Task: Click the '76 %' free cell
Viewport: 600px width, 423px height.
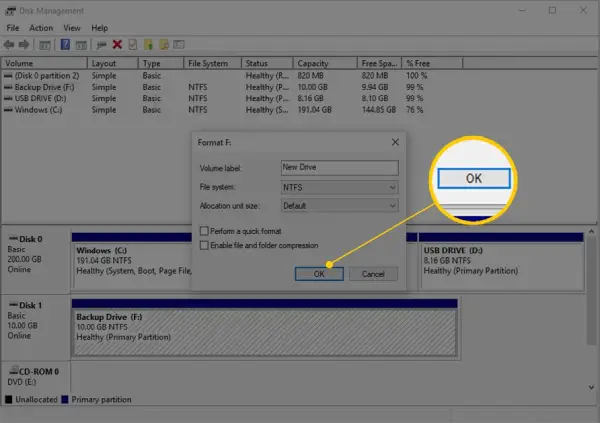Action: pyautogui.click(x=414, y=110)
